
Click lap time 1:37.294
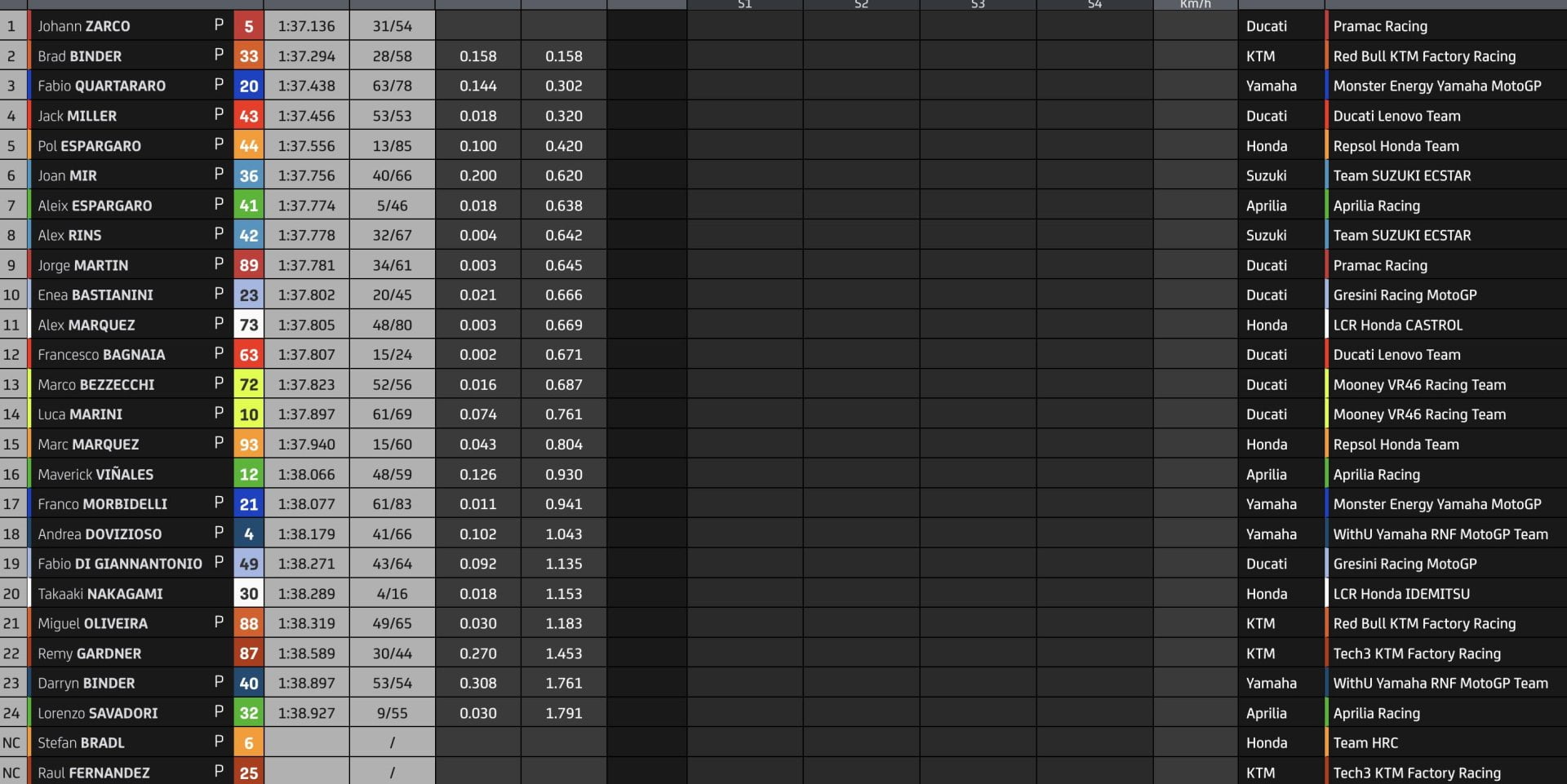coord(306,56)
